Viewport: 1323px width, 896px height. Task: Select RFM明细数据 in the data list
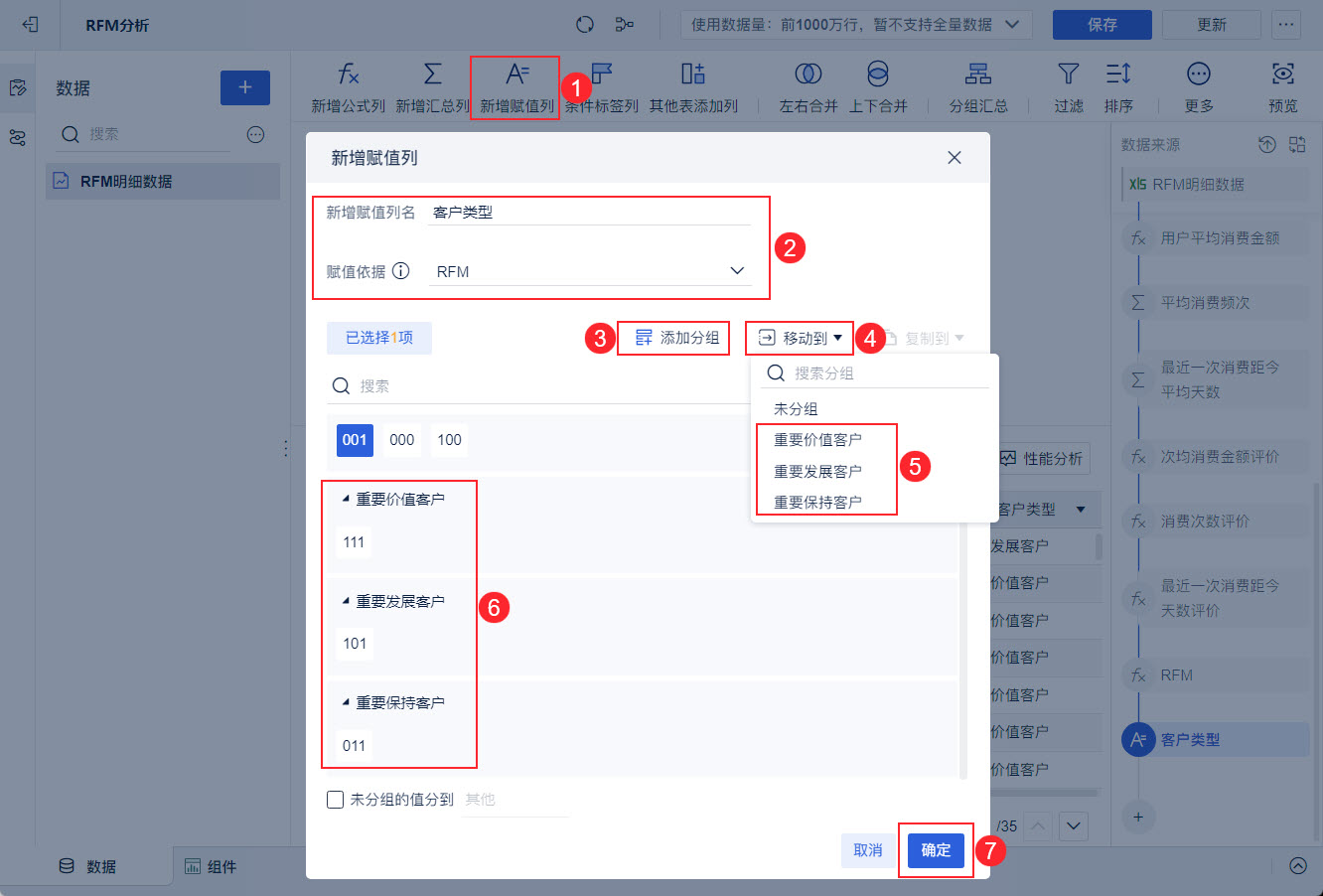click(x=163, y=182)
